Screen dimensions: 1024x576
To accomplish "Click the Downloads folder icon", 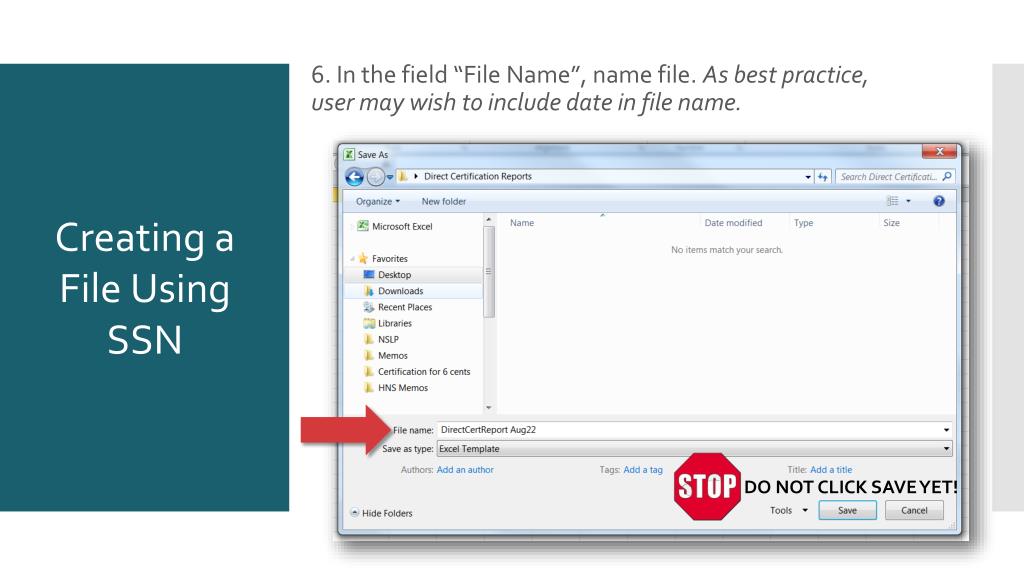I will pyautogui.click(x=369, y=291).
